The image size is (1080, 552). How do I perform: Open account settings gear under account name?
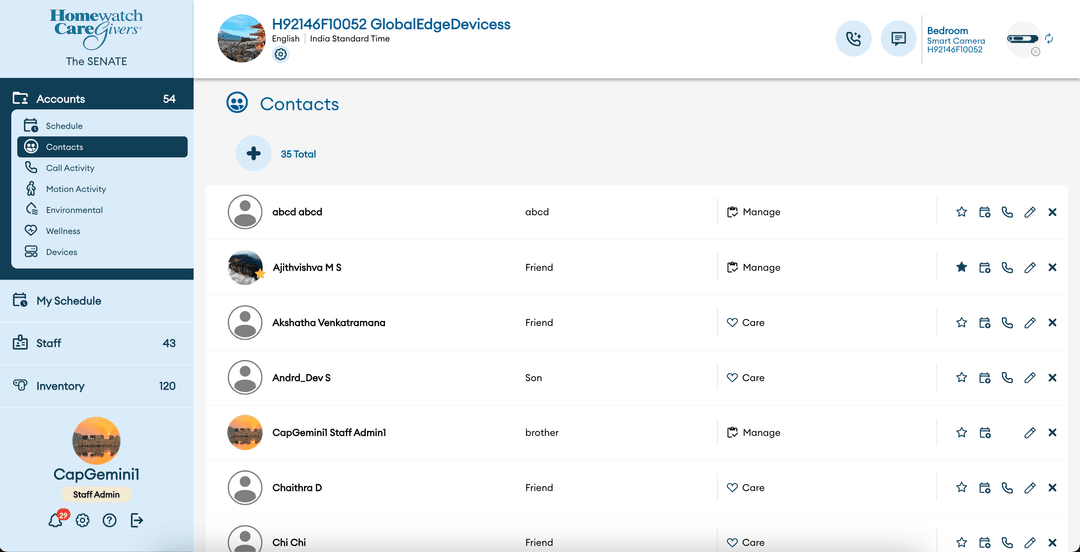[280, 54]
